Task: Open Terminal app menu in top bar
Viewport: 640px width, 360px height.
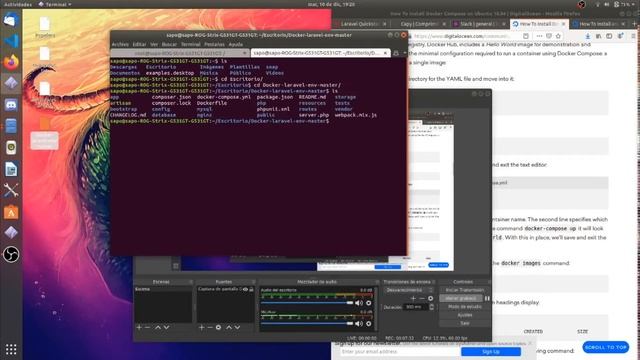Action: click(x=55, y=4)
